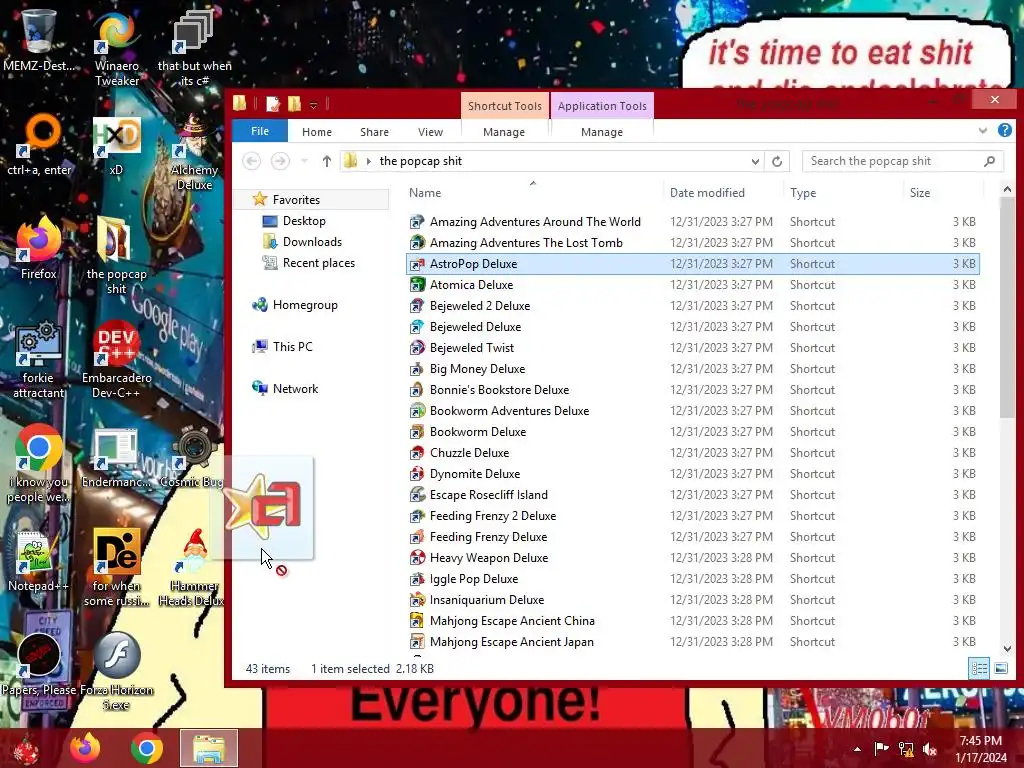The width and height of the screenshot is (1024, 768).
Task: Open the Endermanch desktop shortcut
Action: point(116,457)
